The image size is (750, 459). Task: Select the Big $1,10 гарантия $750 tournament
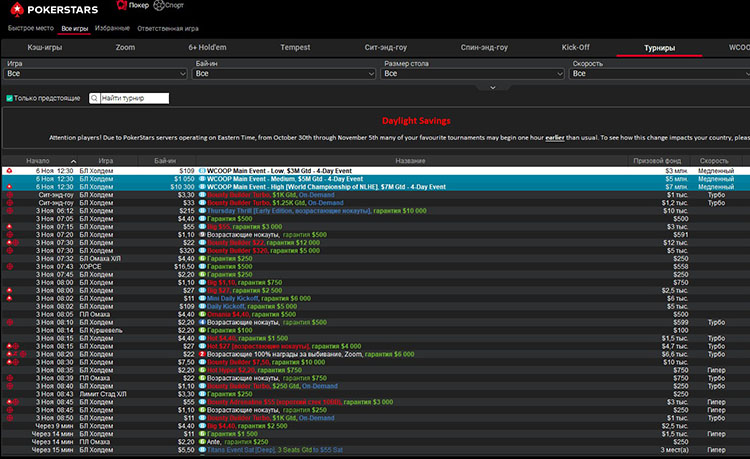376,283
